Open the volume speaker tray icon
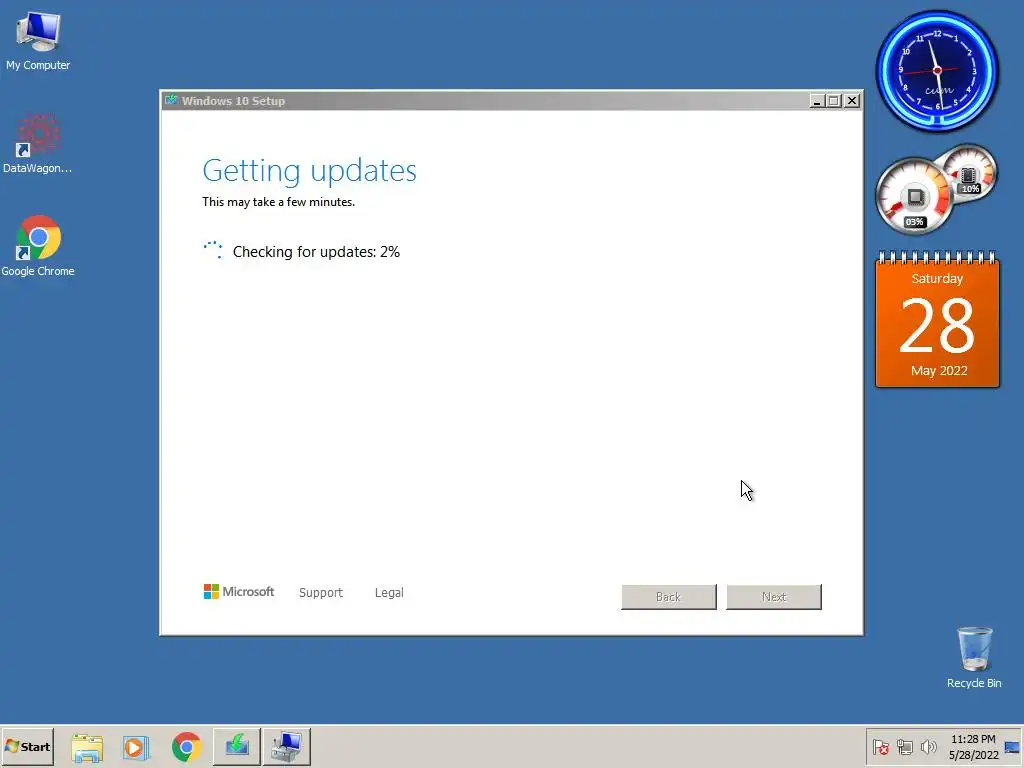The width and height of the screenshot is (1024, 768). (x=928, y=747)
